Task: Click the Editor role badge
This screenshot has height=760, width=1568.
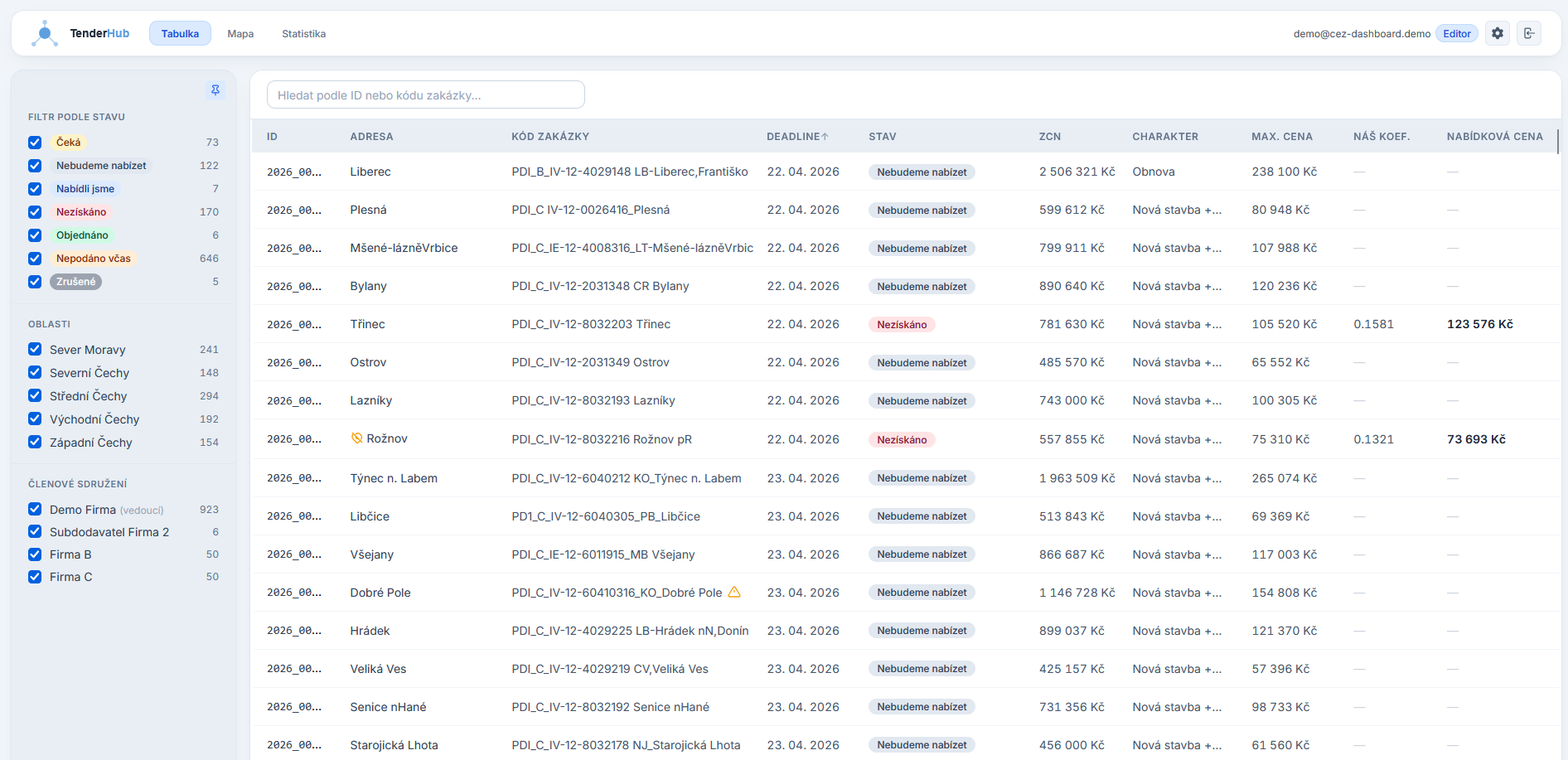Action: (x=1456, y=33)
